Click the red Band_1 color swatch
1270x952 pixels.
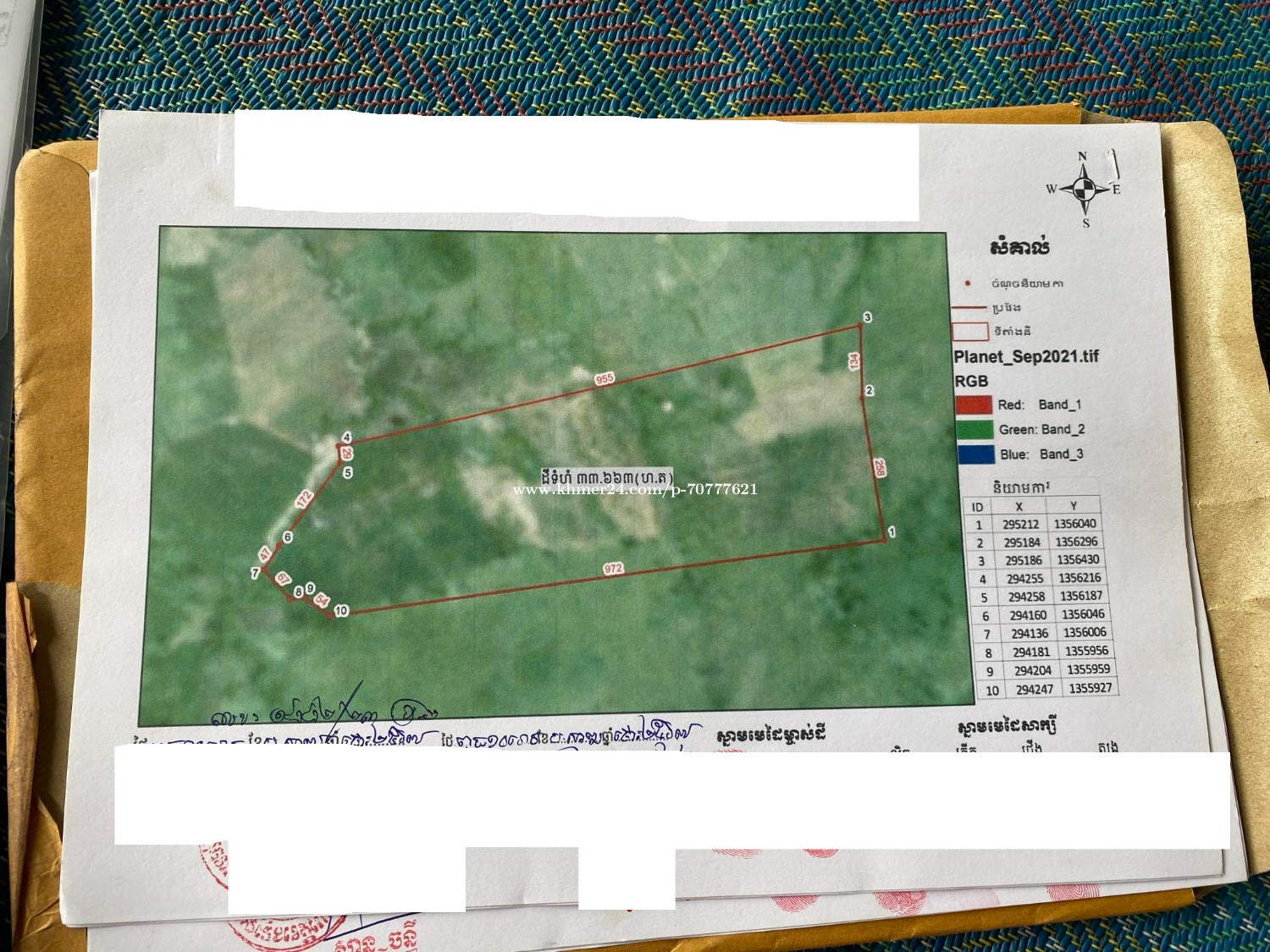point(973,405)
